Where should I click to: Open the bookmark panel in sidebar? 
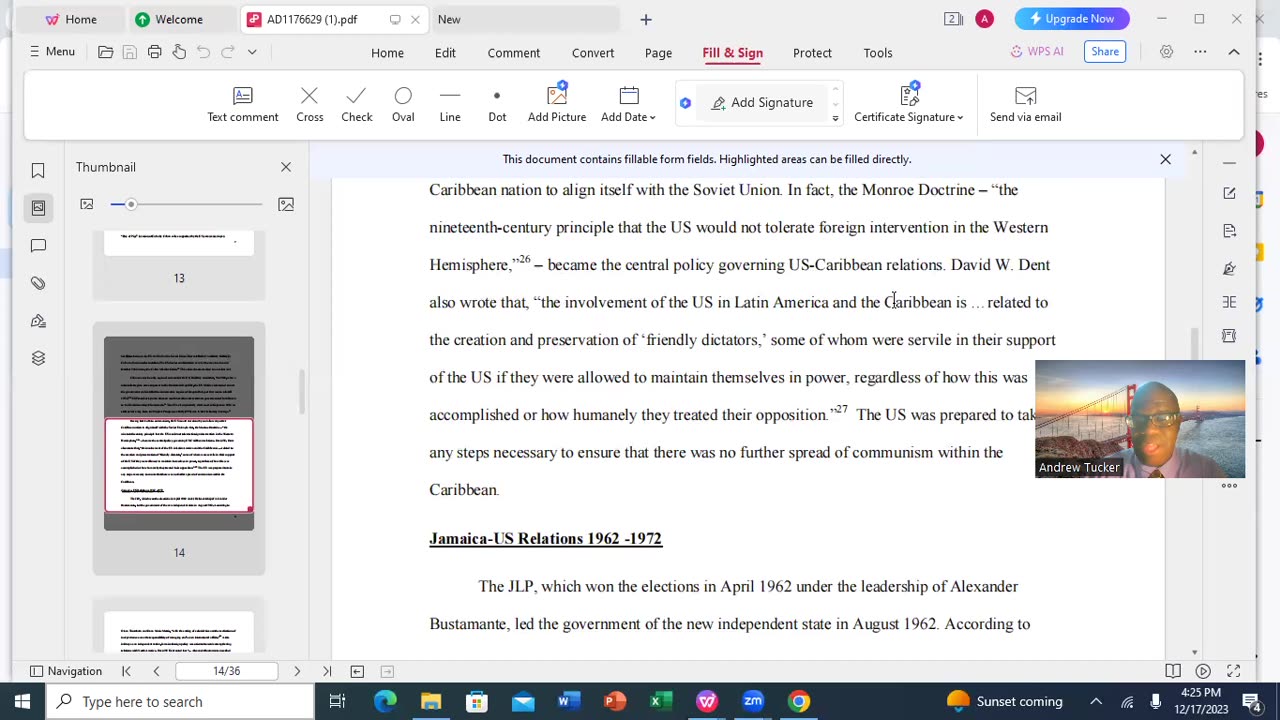tap(38, 171)
